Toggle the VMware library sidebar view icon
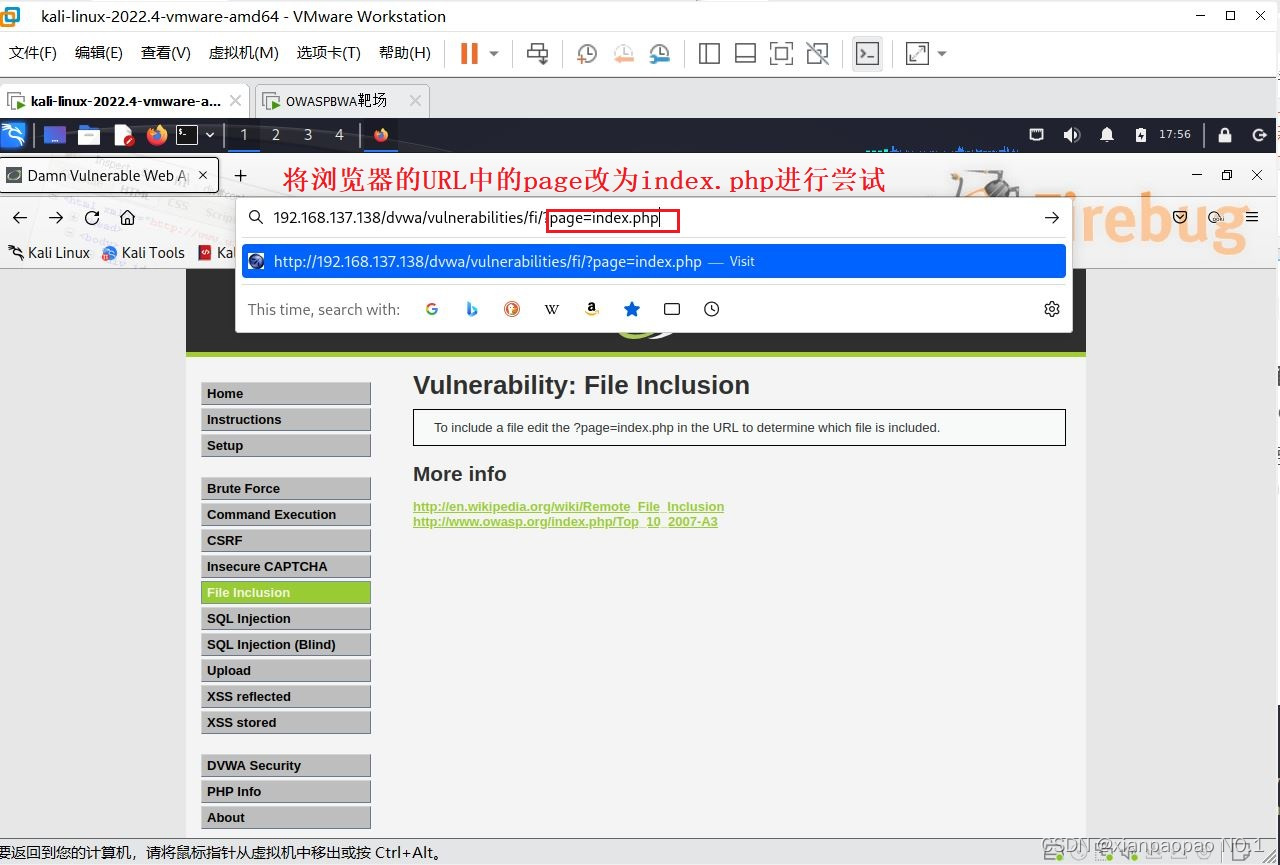Screen dimensions: 1280x865 coord(709,54)
